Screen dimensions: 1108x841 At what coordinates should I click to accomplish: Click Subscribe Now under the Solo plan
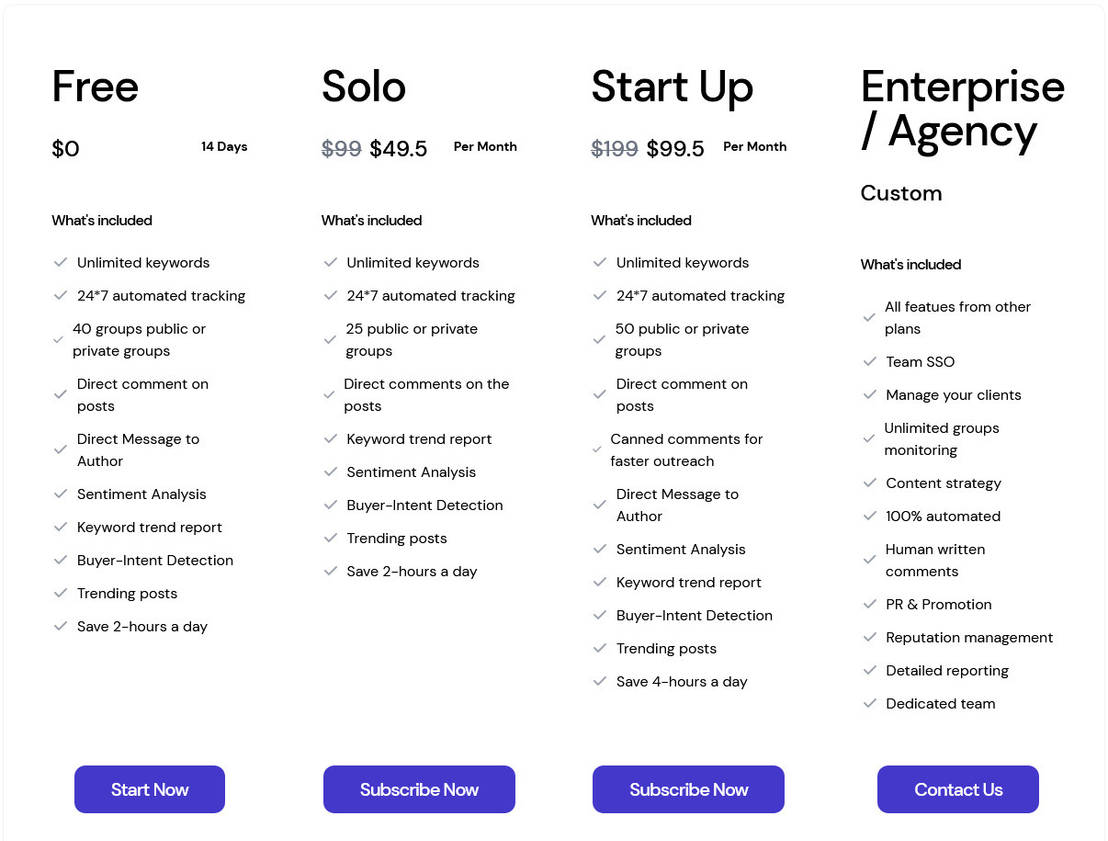tap(419, 789)
